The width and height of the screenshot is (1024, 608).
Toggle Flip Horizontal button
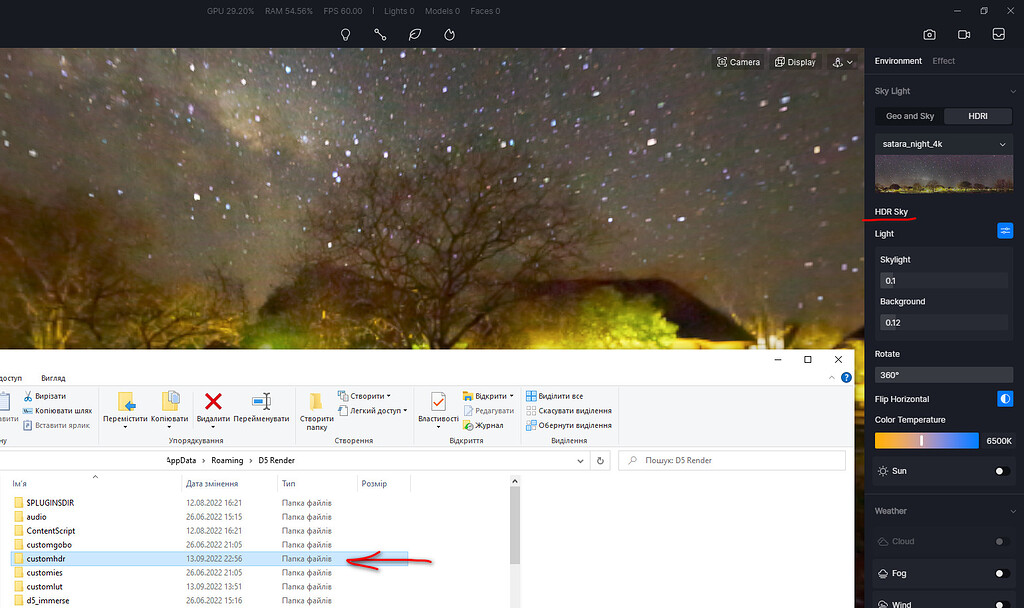click(x=1005, y=399)
